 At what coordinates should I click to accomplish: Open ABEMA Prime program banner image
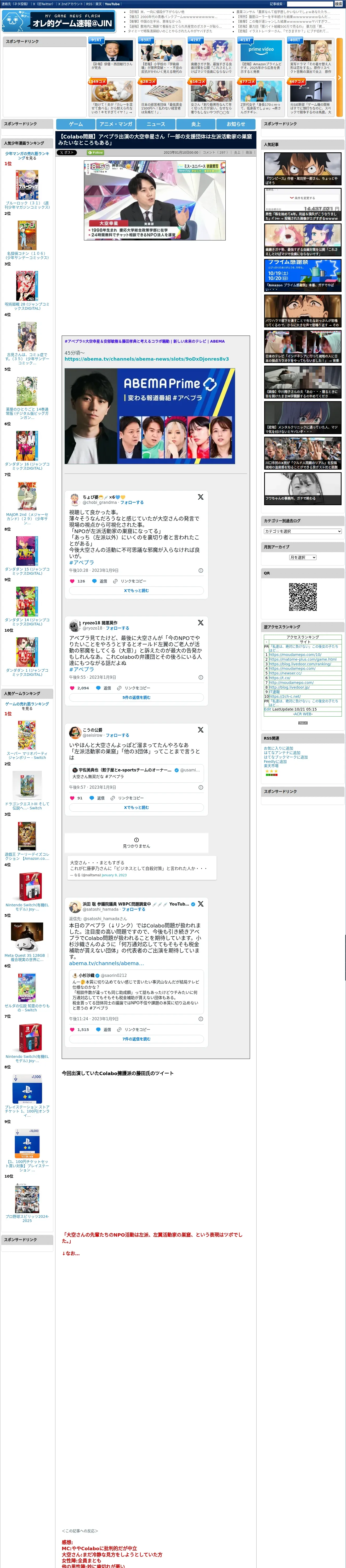click(x=150, y=416)
